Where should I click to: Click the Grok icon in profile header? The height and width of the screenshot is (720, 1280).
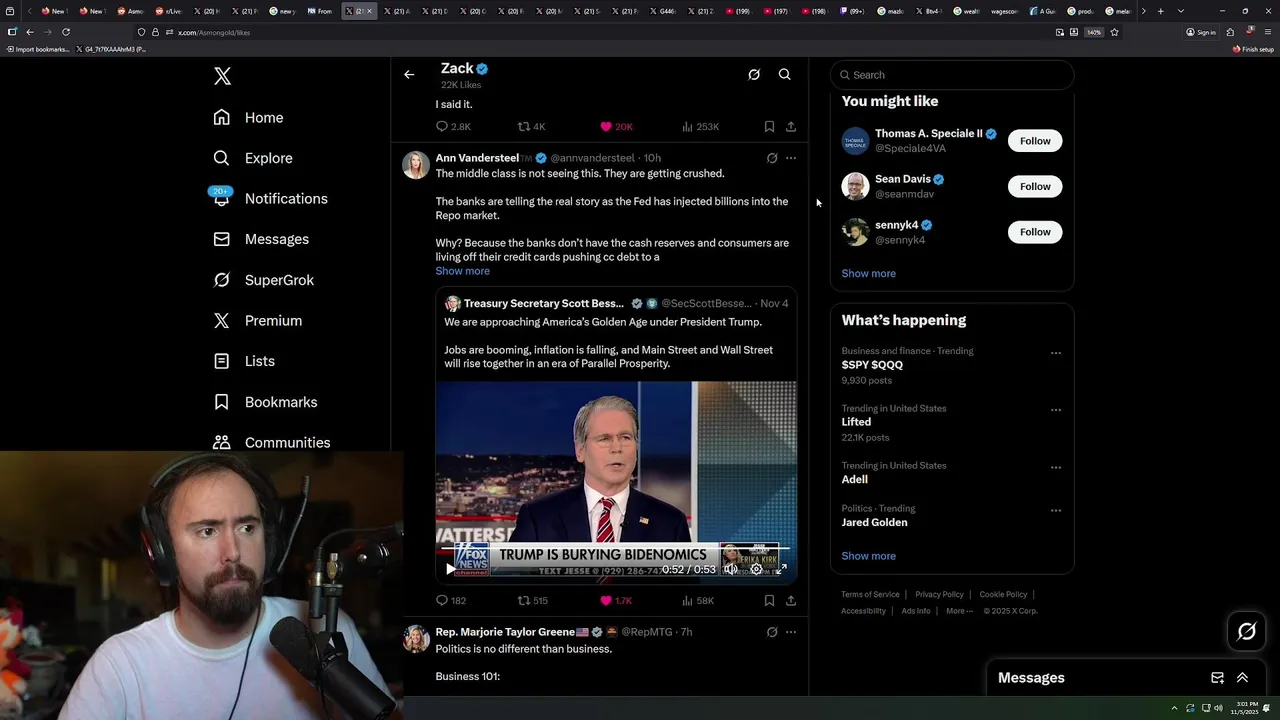[x=754, y=75]
